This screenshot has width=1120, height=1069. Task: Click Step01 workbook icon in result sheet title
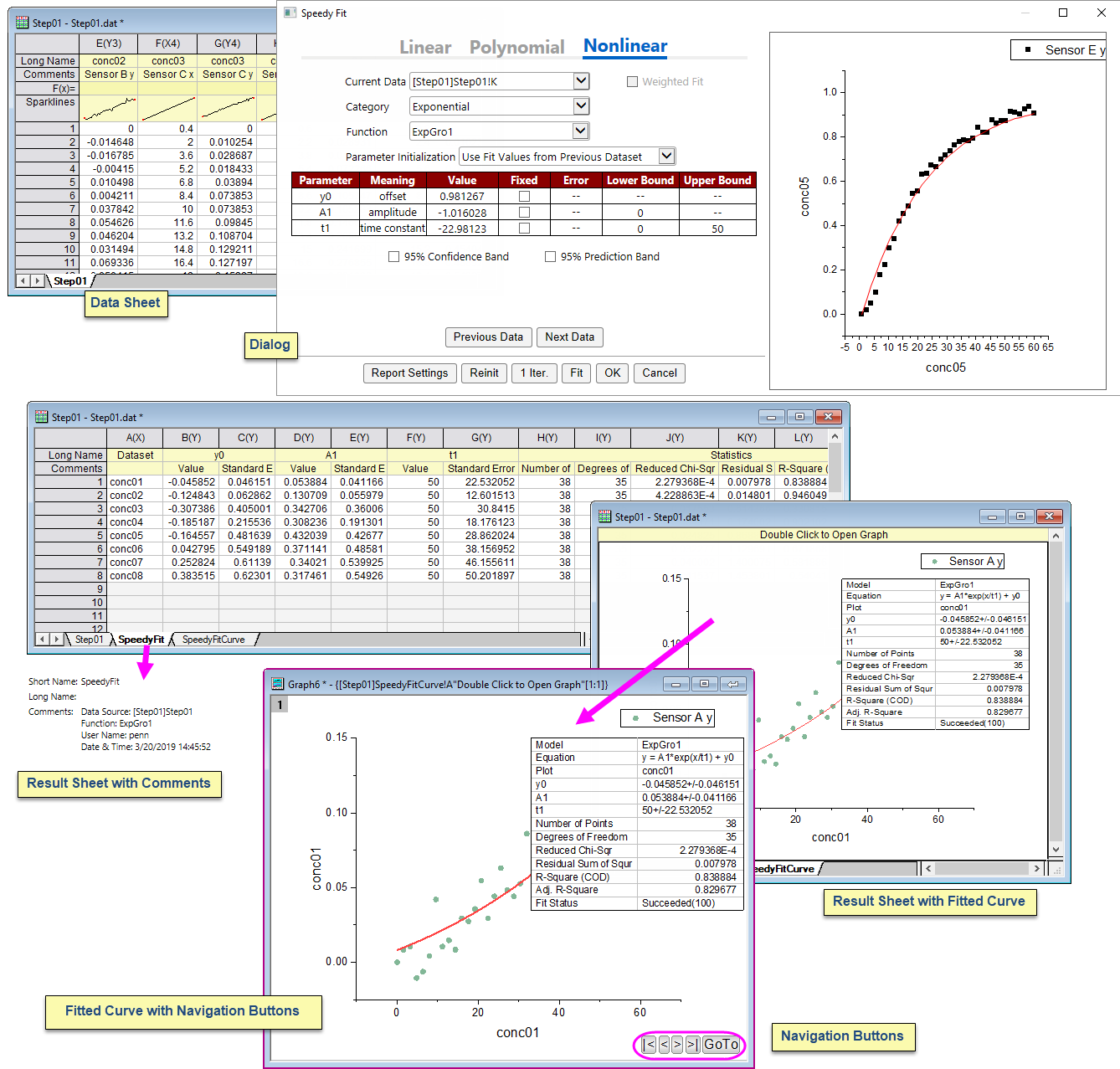41,417
